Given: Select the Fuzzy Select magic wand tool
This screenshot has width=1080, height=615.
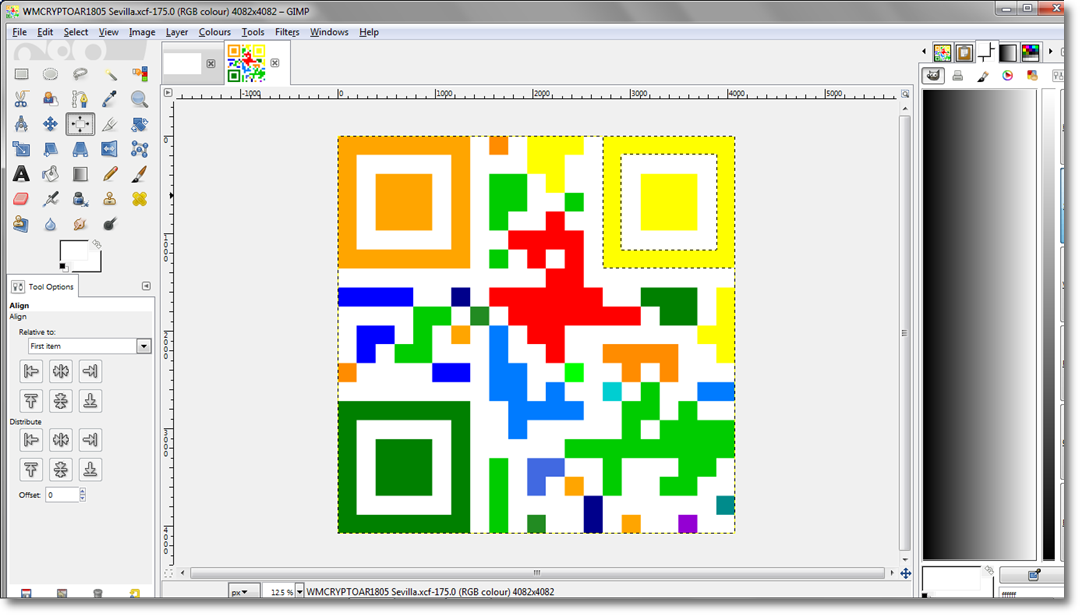Looking at the screenshot, I should (110, 74).
